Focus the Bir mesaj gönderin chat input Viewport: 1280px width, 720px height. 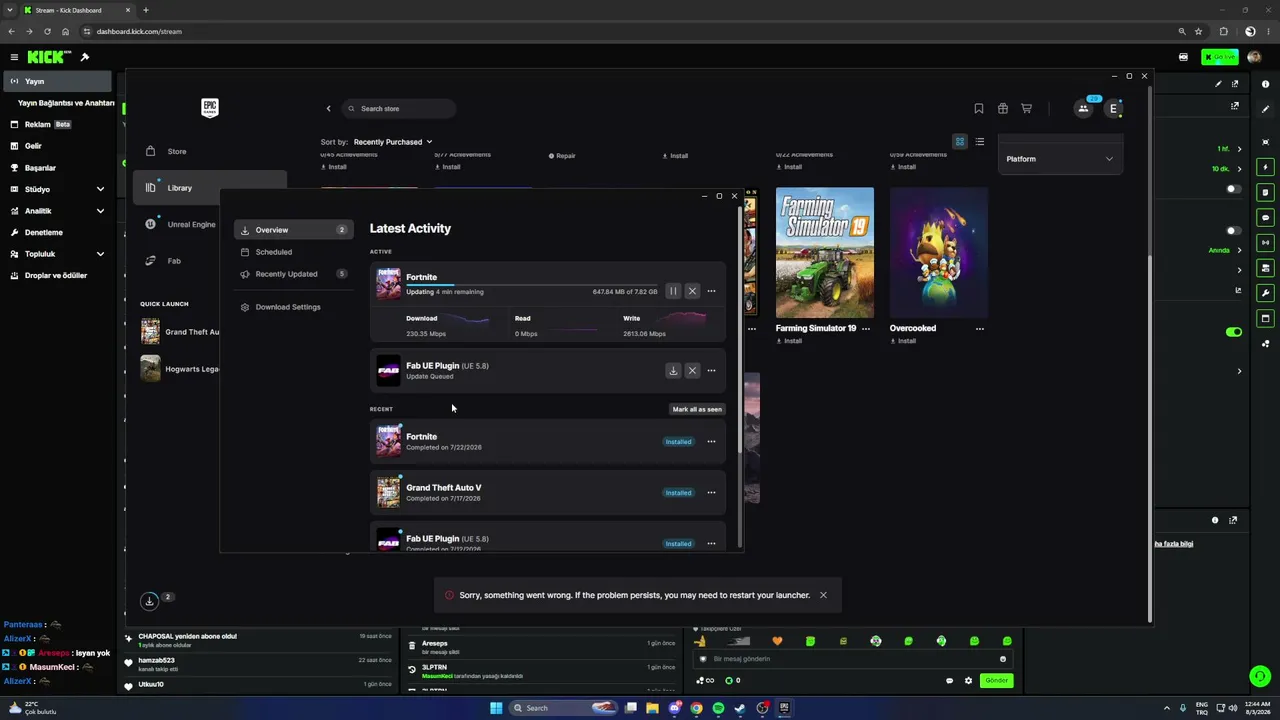[853, 659]
